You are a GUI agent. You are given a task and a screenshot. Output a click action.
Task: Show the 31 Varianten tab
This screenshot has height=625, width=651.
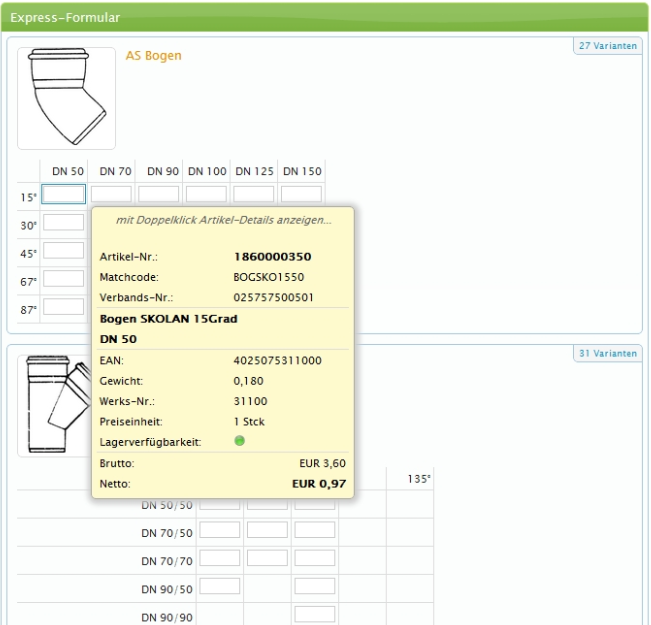608,353
